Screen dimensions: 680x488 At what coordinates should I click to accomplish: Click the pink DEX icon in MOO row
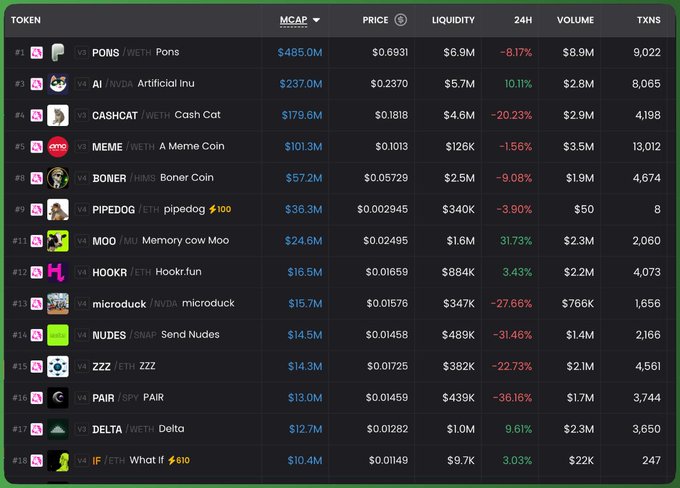(36, 241)
